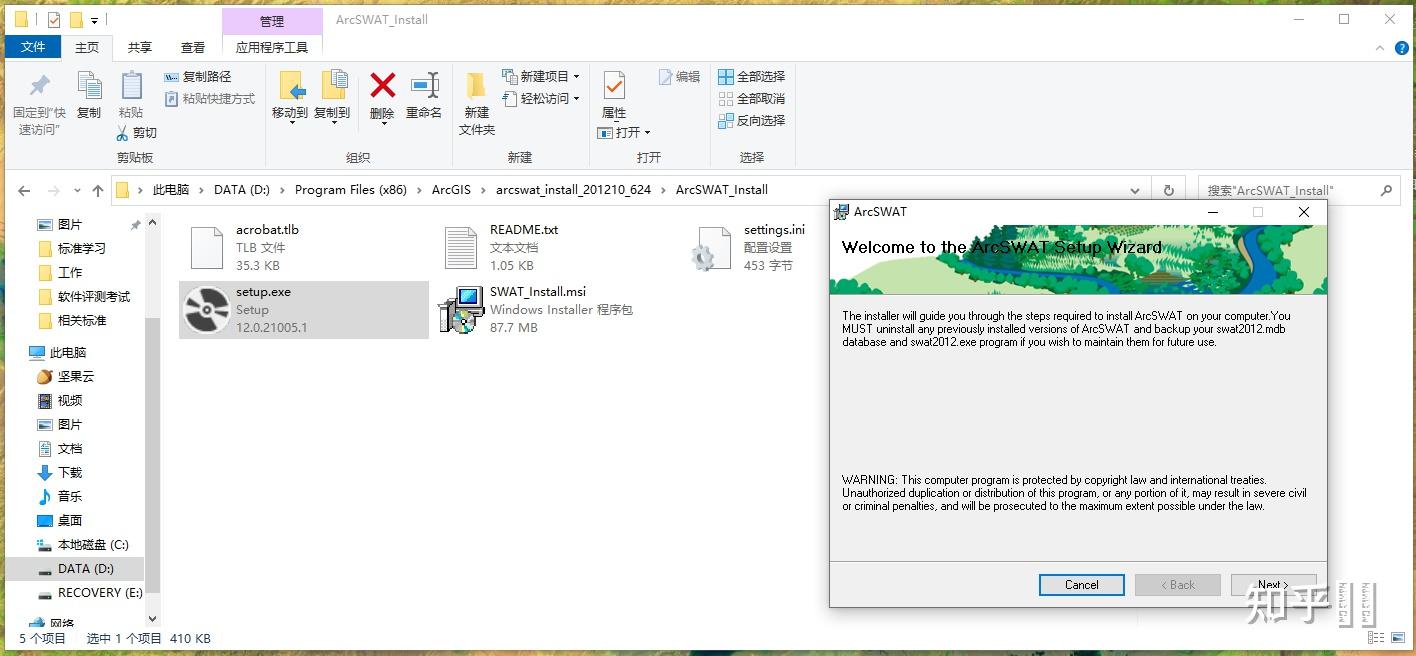
Task: Open the Open (打开) dropdown in ribbon
Action: 623,132
